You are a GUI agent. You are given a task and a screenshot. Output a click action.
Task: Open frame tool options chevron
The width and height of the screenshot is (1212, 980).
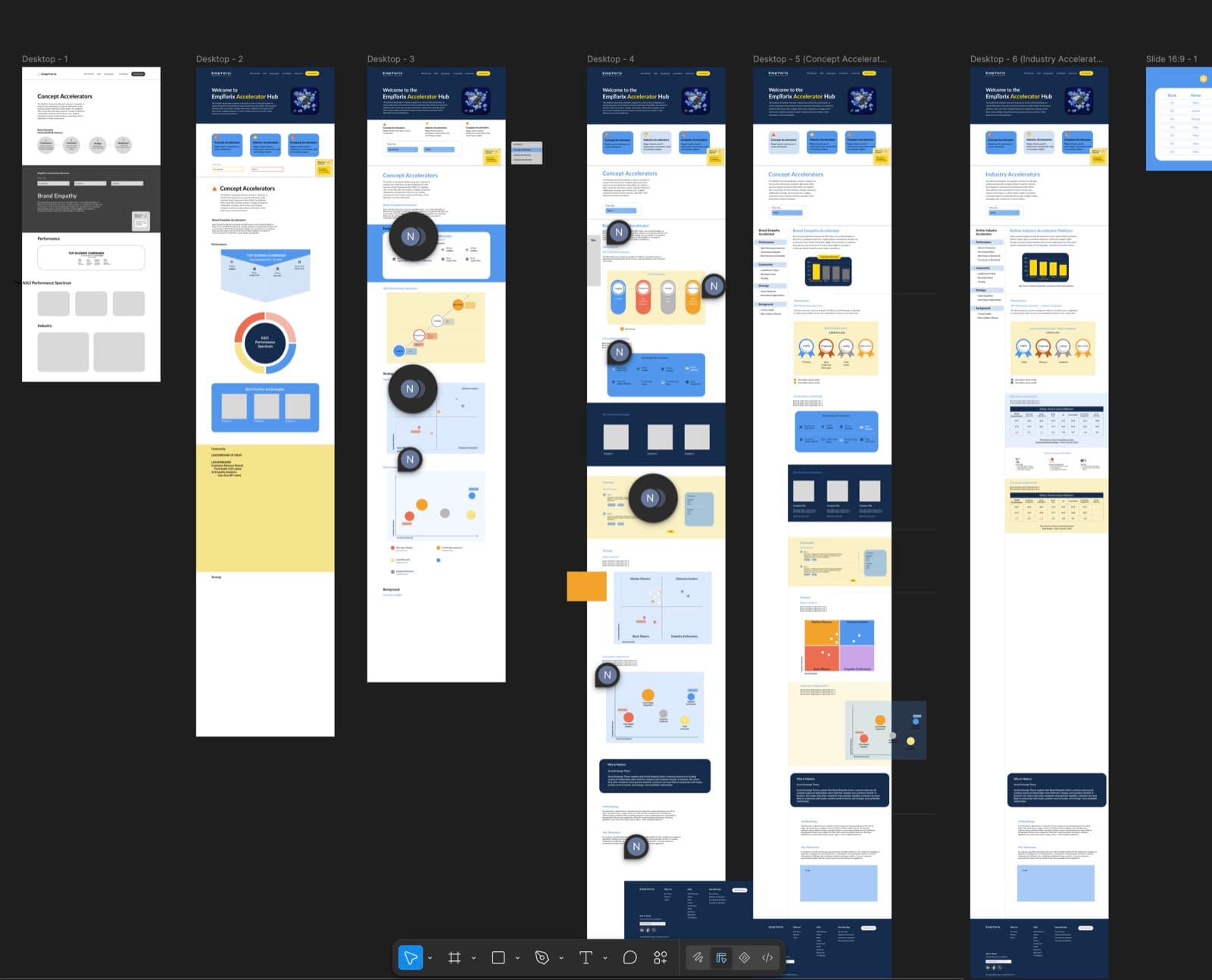pyautogui.click(x=473, y=958)
